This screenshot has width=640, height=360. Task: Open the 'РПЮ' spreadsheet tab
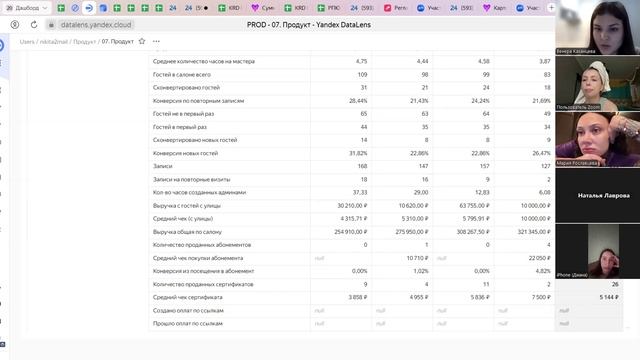pos(329,8)
